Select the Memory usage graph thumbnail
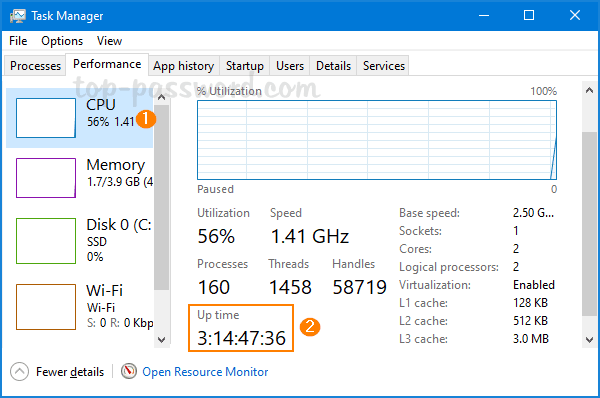Screen dimensions: 600x398 point(46,178)
